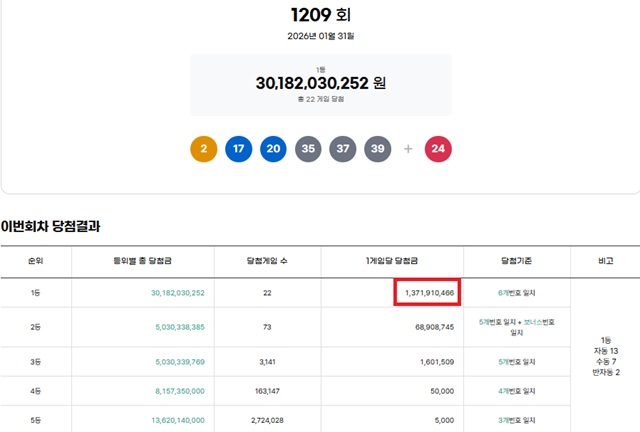Click the 4개번호 일치 criteria text
The image size is (640, 432).
point(516,392)
